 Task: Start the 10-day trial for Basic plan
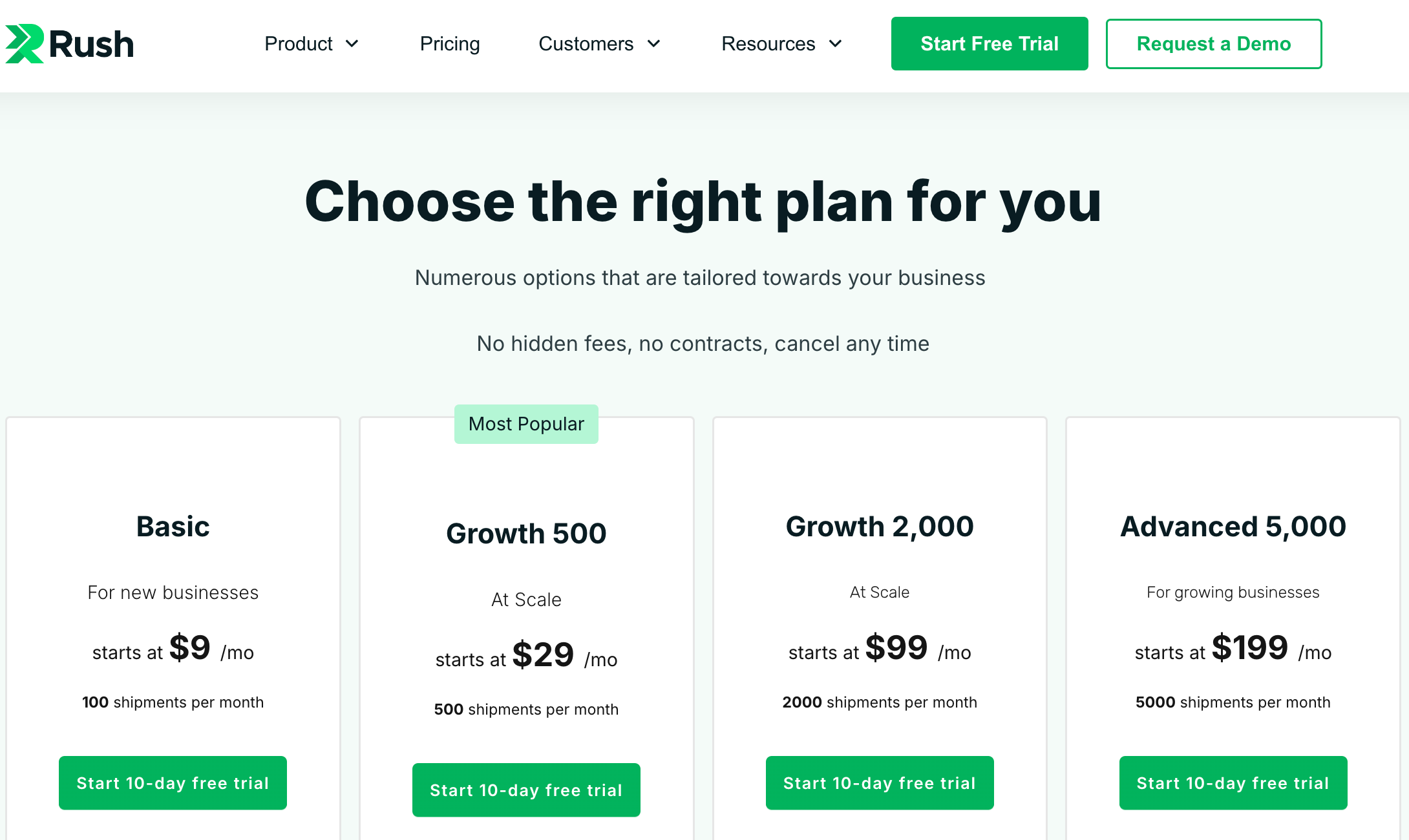click(173, 782)
